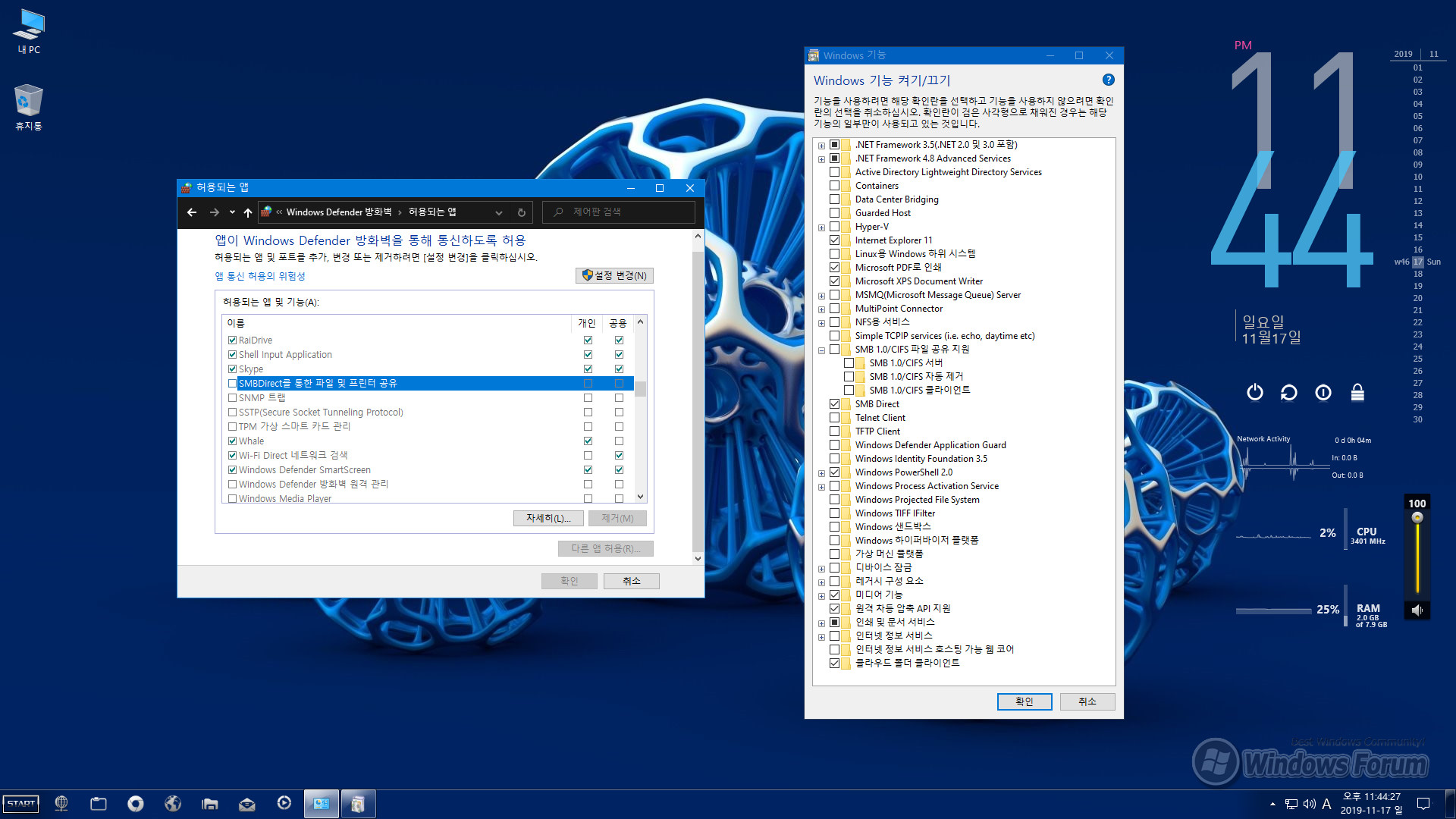1456x819 pixels.
Task: Click 취소 in 허용되는 앱 window
Action: tap(631, 581)
